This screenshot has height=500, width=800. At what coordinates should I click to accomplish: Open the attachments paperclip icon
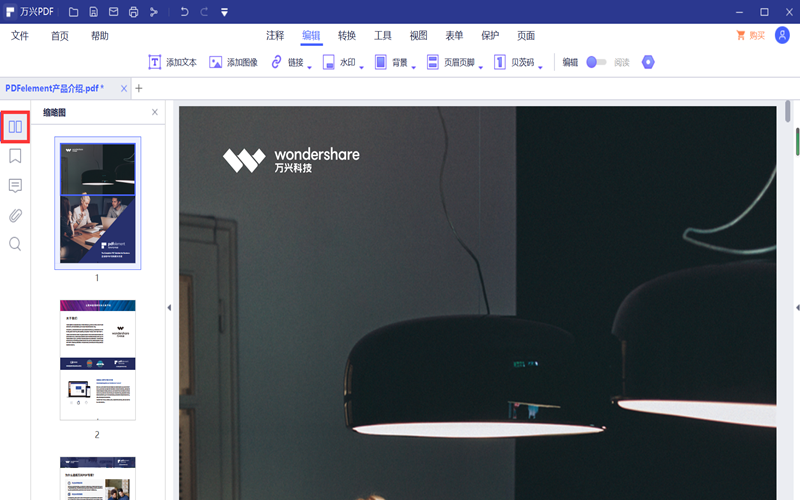tap(15, 215)
